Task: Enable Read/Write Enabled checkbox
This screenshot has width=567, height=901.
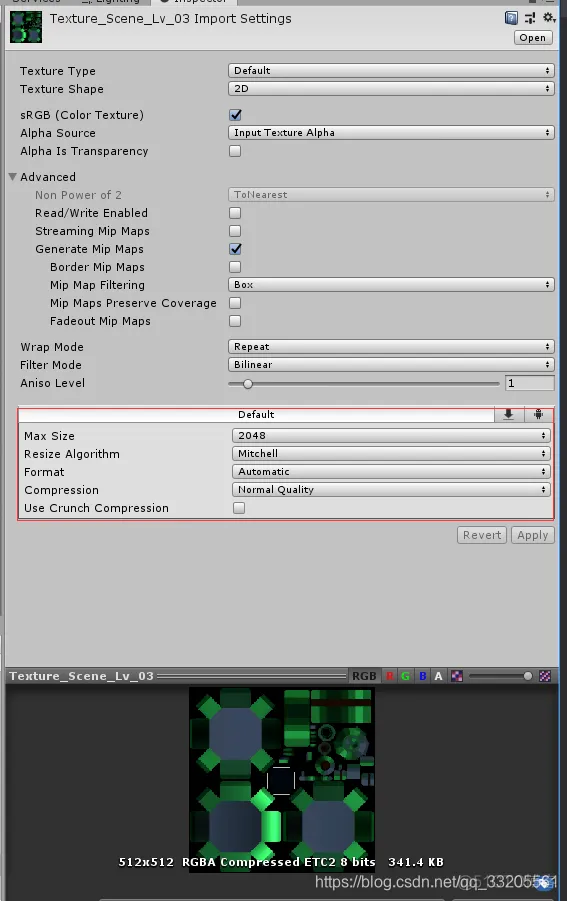Action: click(235, 213)
